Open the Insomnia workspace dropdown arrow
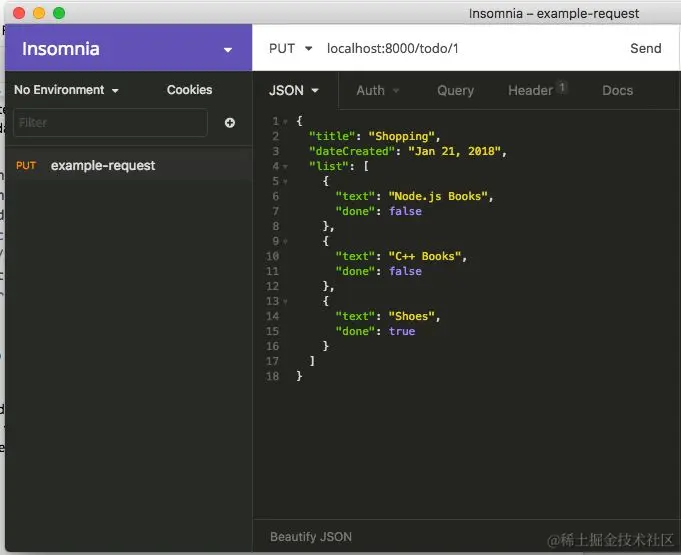Viewport: 681px width, 555px height. [228, 50]
